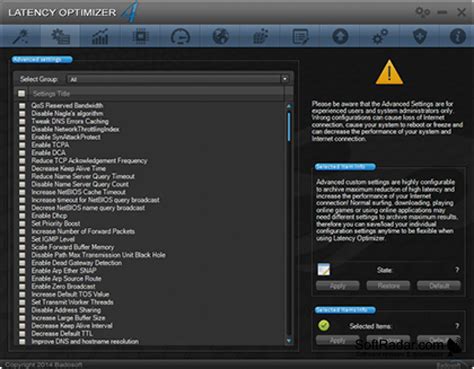Check Decrease Default TTL

22,334
